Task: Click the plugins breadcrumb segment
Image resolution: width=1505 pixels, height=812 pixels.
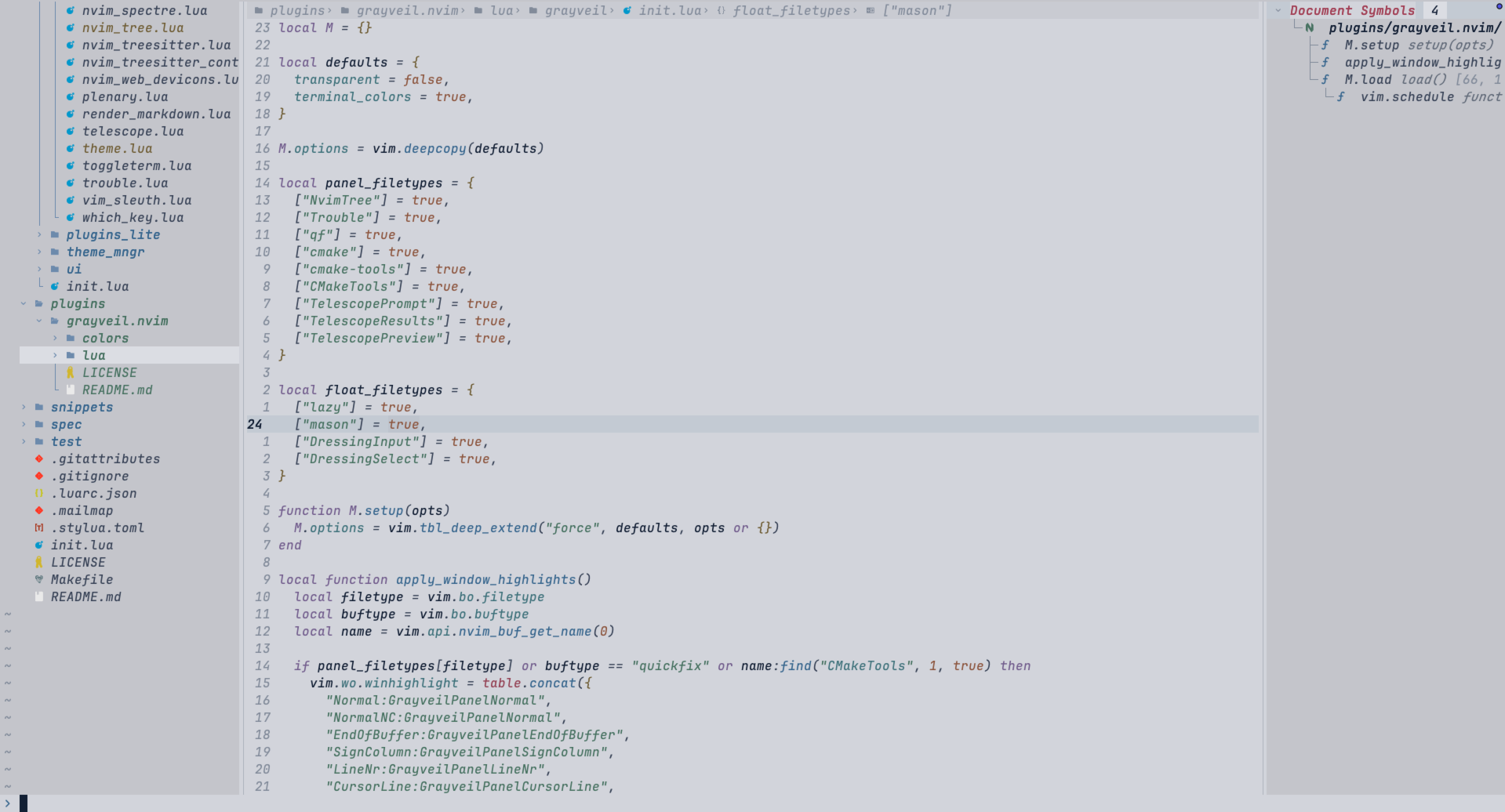Action: tap(297, 10)
